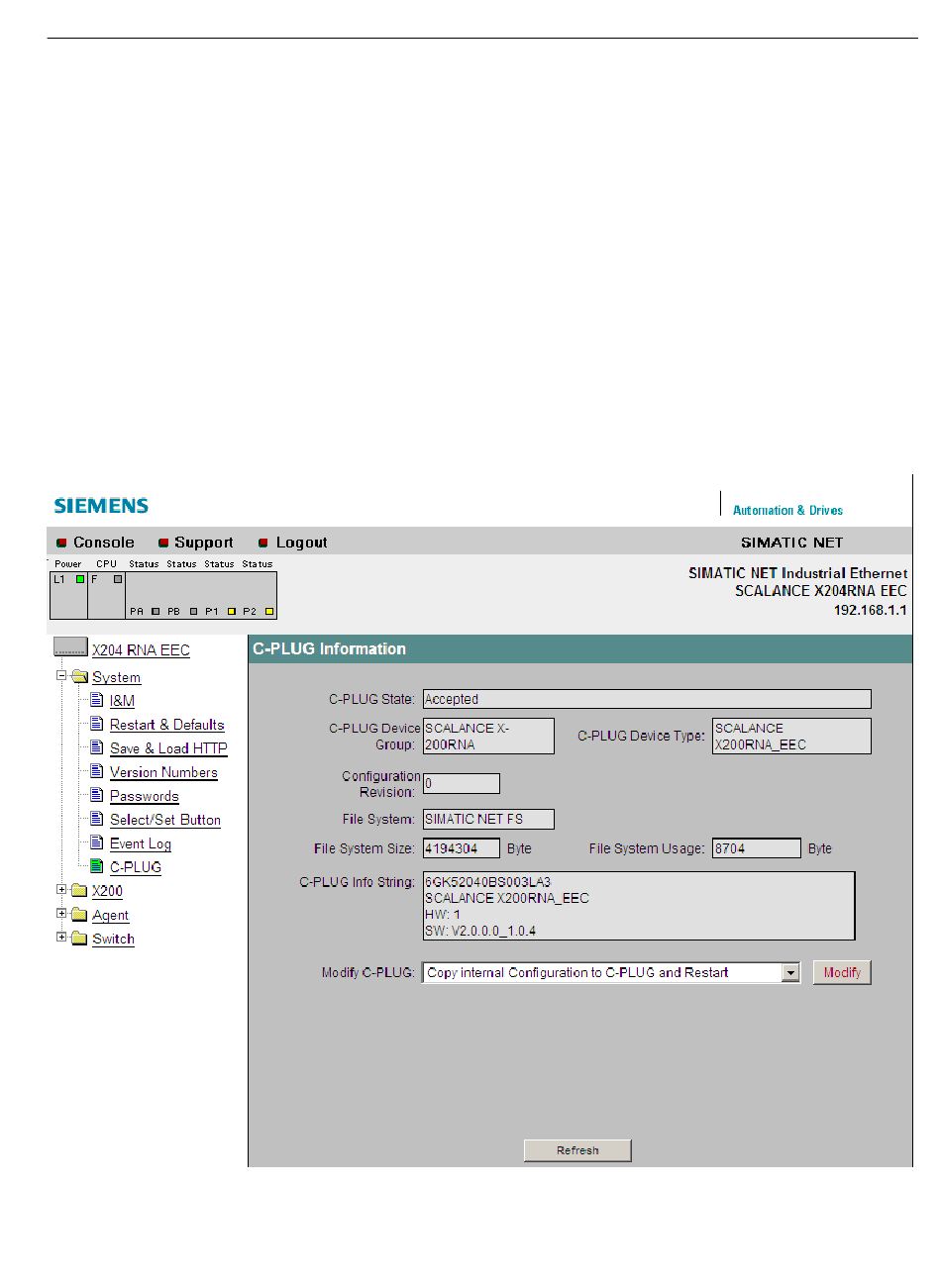This screenshot has height=1288, width=941.
Task: Open the Modify C-PLUG dropdown
Action: [x=612, y=973]
